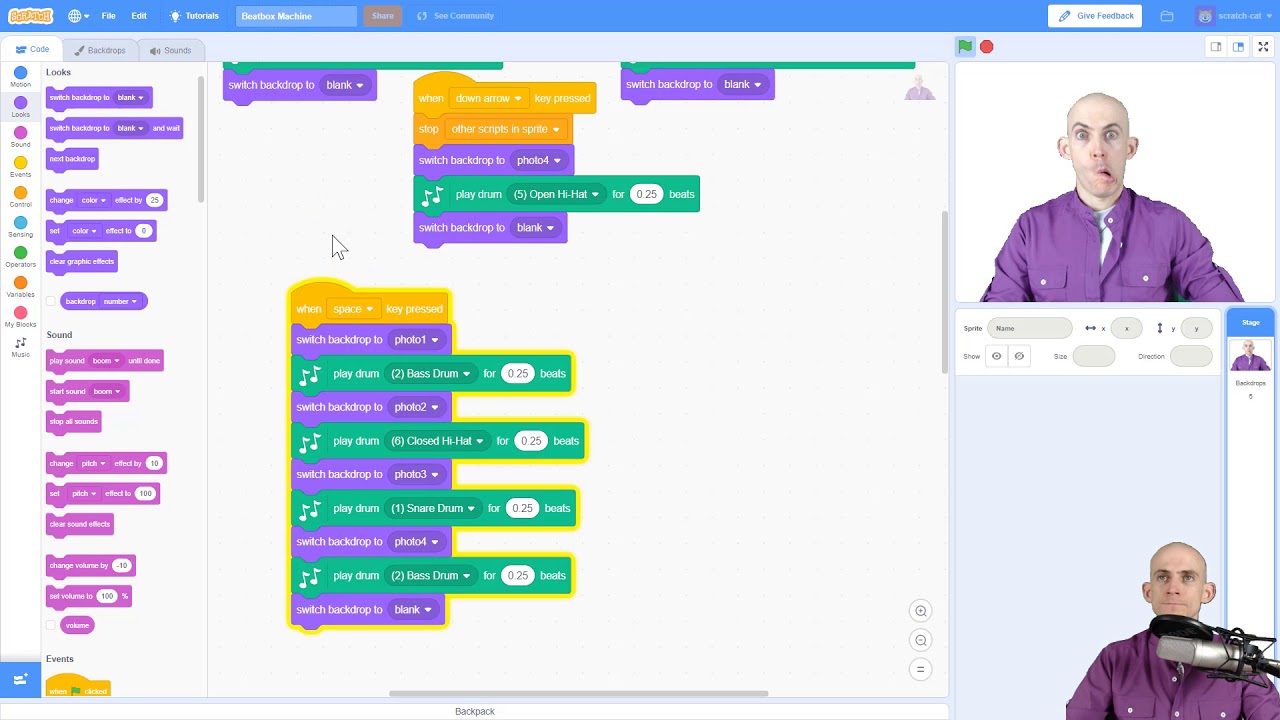
Task: Show sprite using the eye icon
Action: [x=996, y=356]
